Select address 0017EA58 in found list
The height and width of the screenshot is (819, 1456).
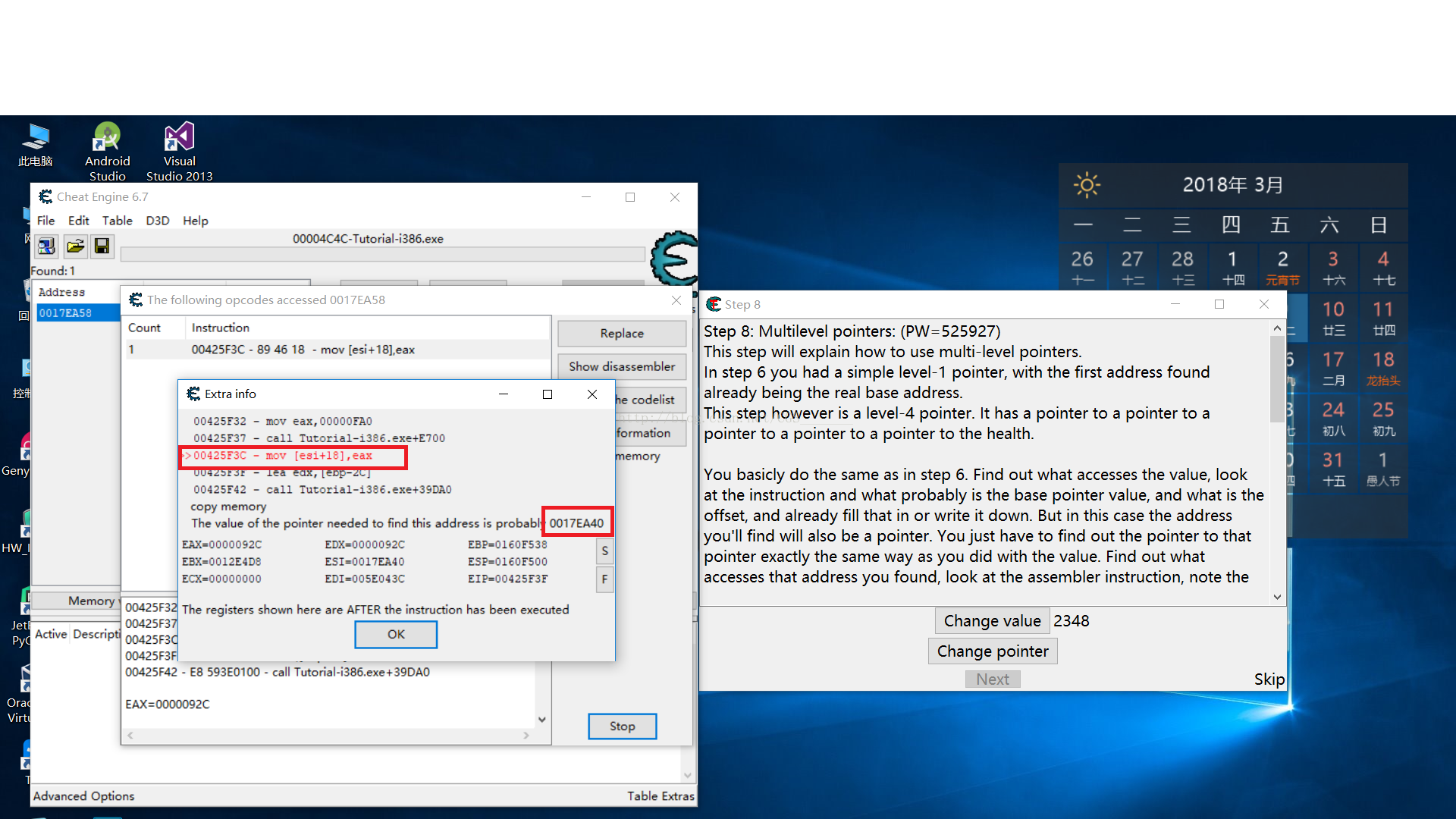tap(66, 313)
